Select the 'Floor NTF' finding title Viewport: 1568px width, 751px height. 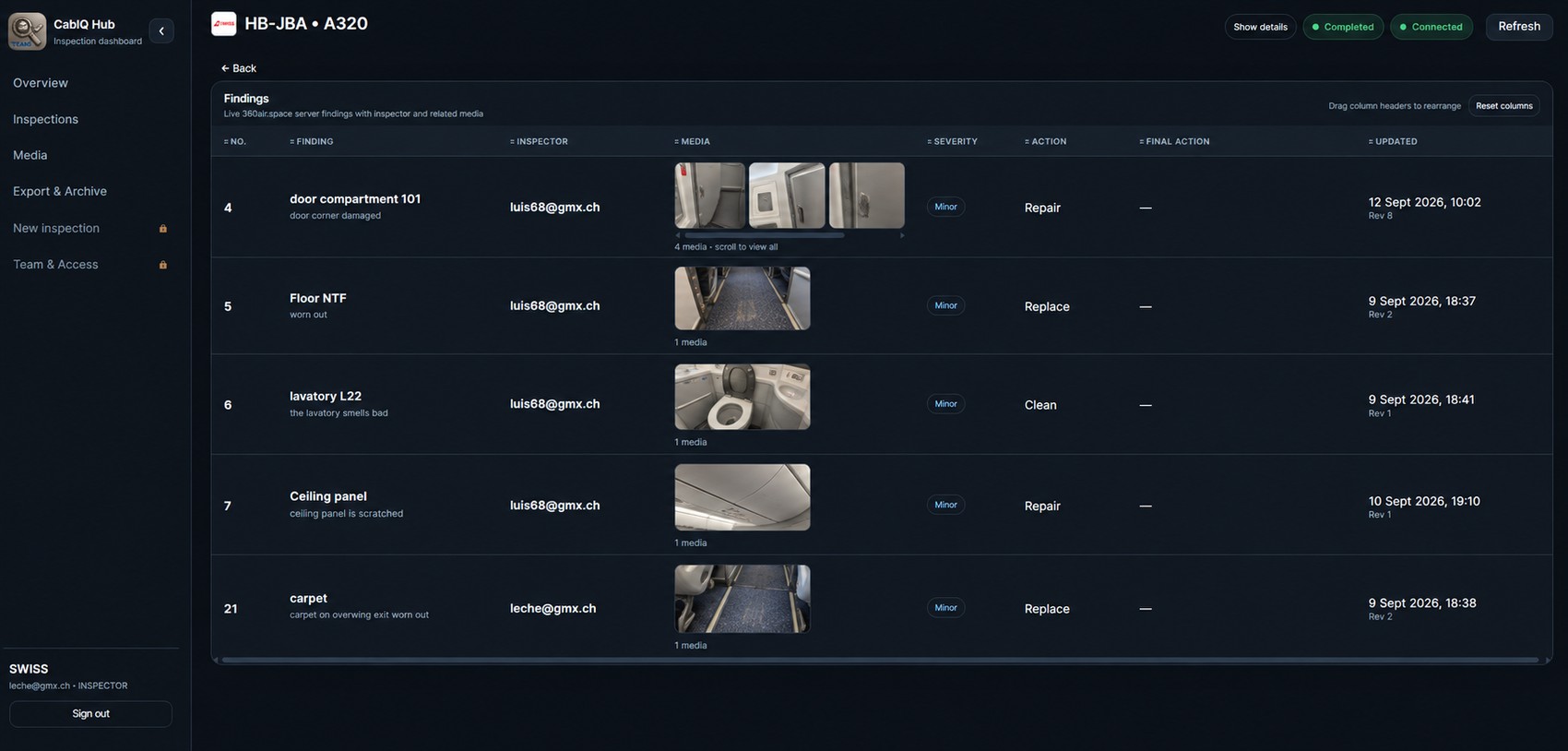point(318,298)
